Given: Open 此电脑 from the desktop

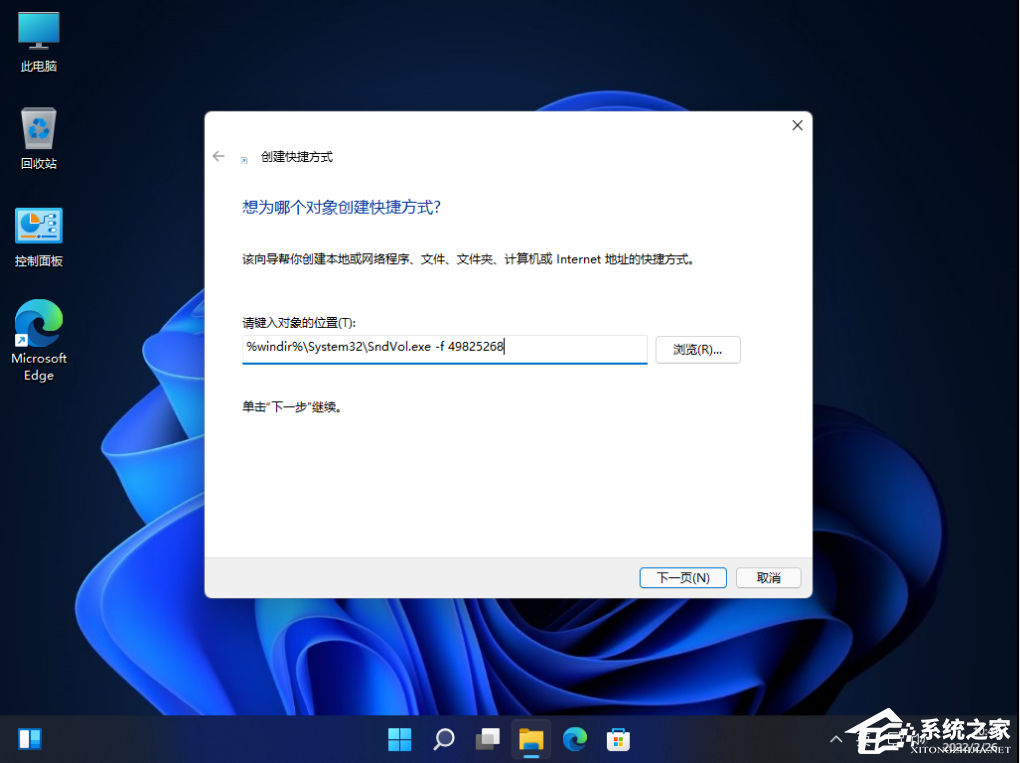Looking at the screenshot, I should (x=38, y=40).
